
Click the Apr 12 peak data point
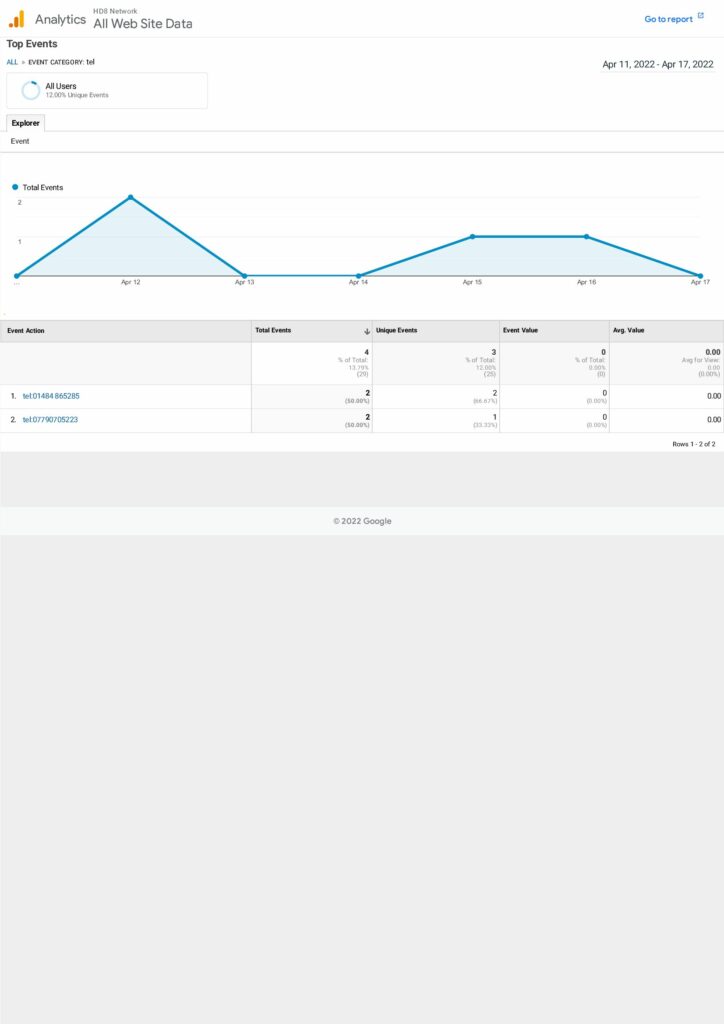tap(130, 197)
